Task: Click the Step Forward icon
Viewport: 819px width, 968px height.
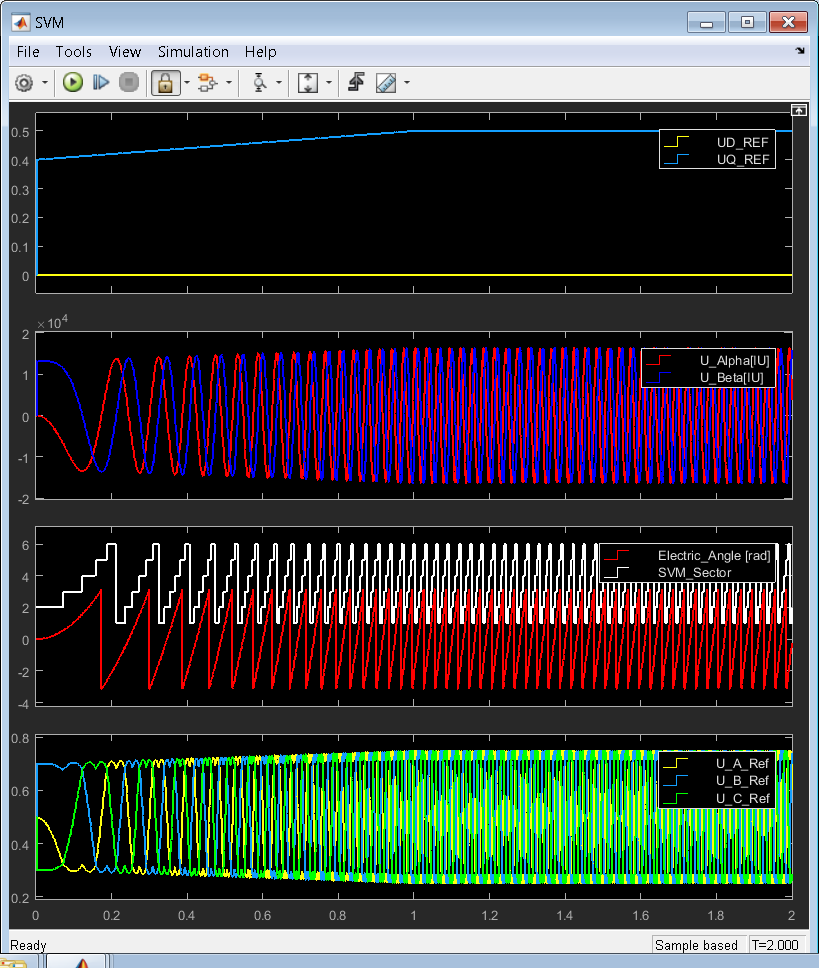Action: click(x=100, y=83)
